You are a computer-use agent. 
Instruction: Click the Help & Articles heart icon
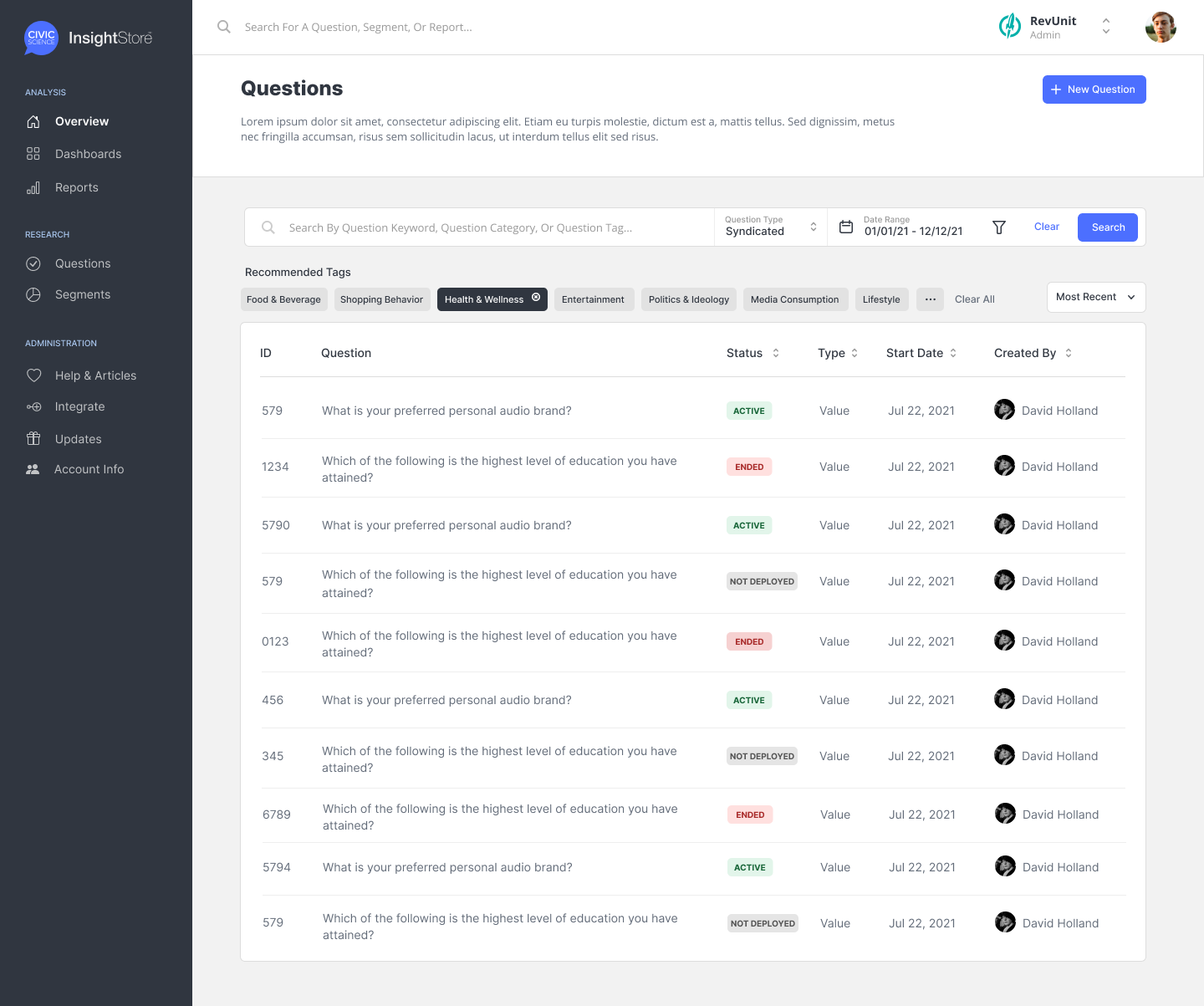point(33,375)
